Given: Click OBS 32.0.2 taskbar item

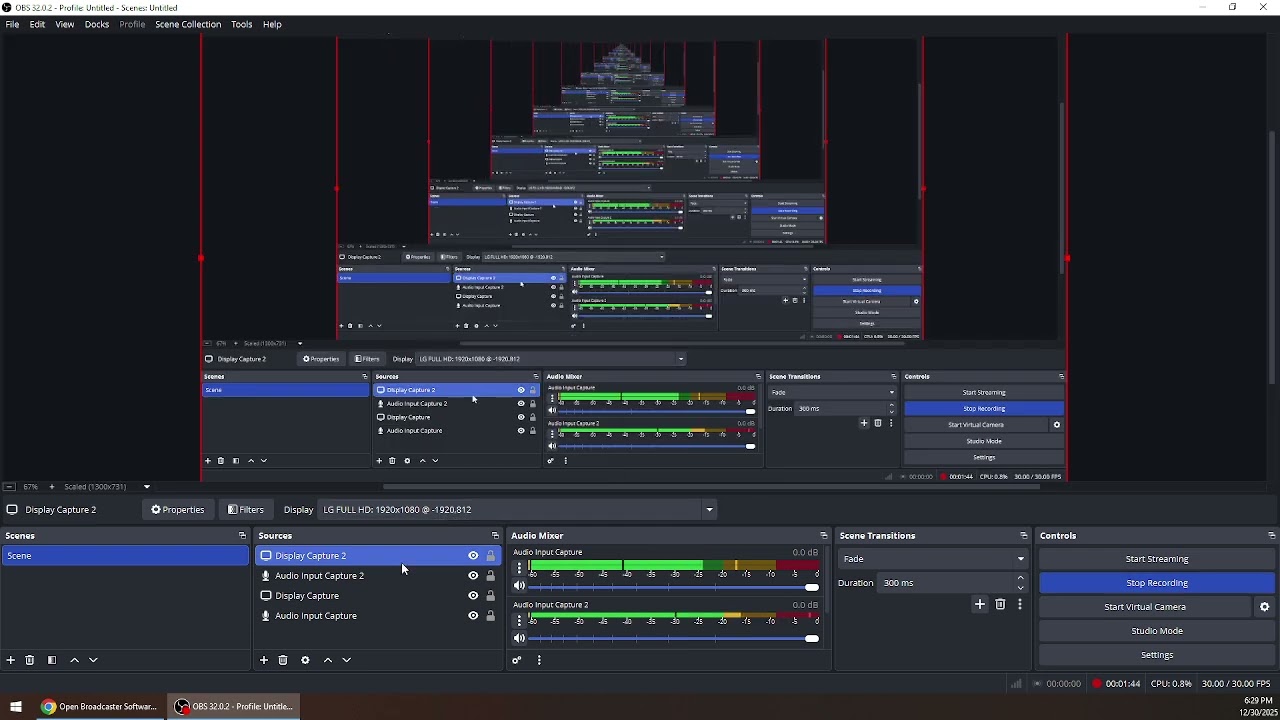Looking at the screenshot, I should tap(233, 707).
